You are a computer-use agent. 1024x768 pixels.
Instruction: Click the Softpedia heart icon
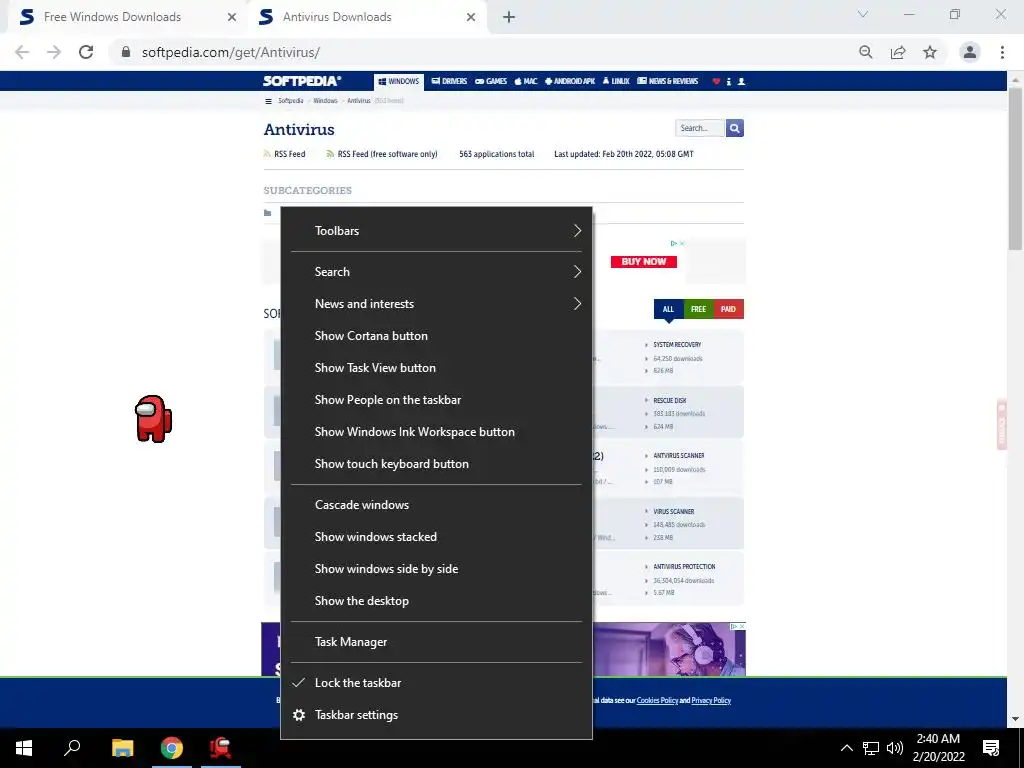[716, 82]
